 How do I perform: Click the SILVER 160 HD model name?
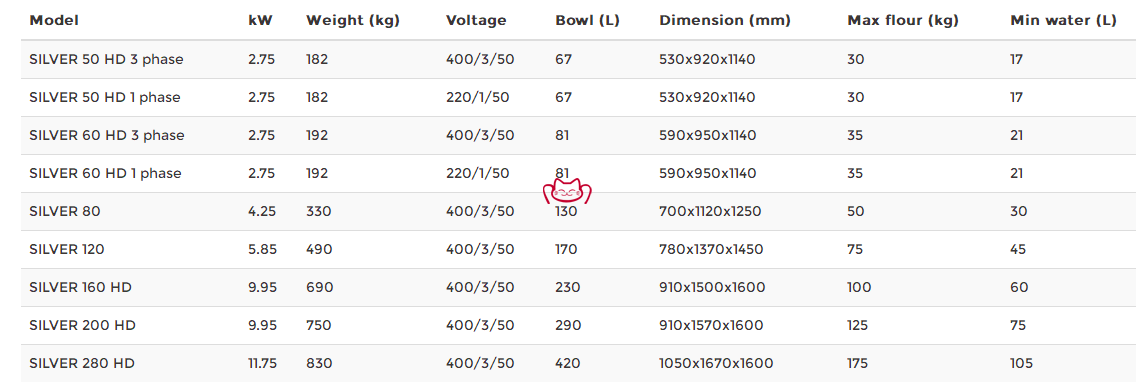(80, 287)
